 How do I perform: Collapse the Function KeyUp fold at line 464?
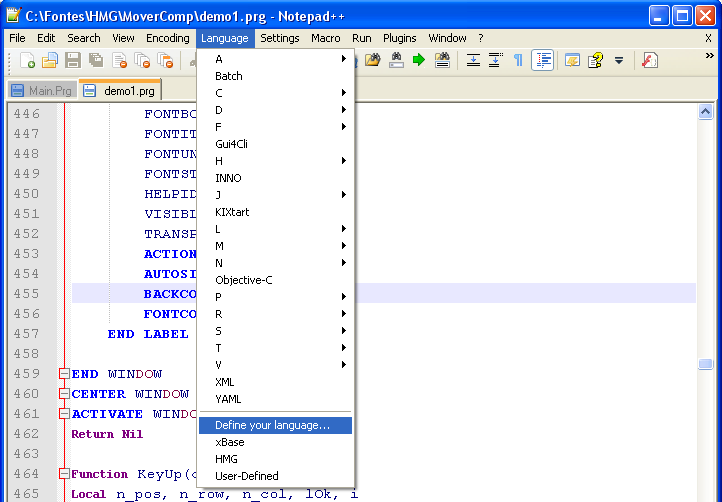[x=64, y=474]
